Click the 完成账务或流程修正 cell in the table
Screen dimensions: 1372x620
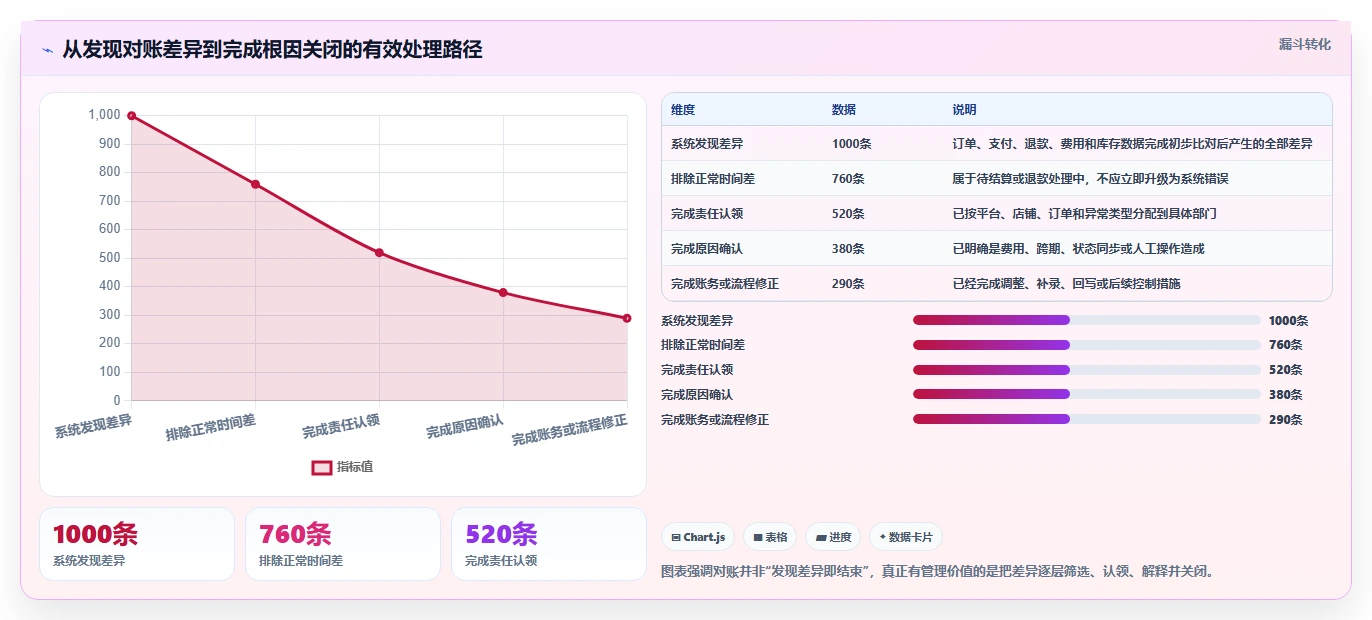(725, 284)
